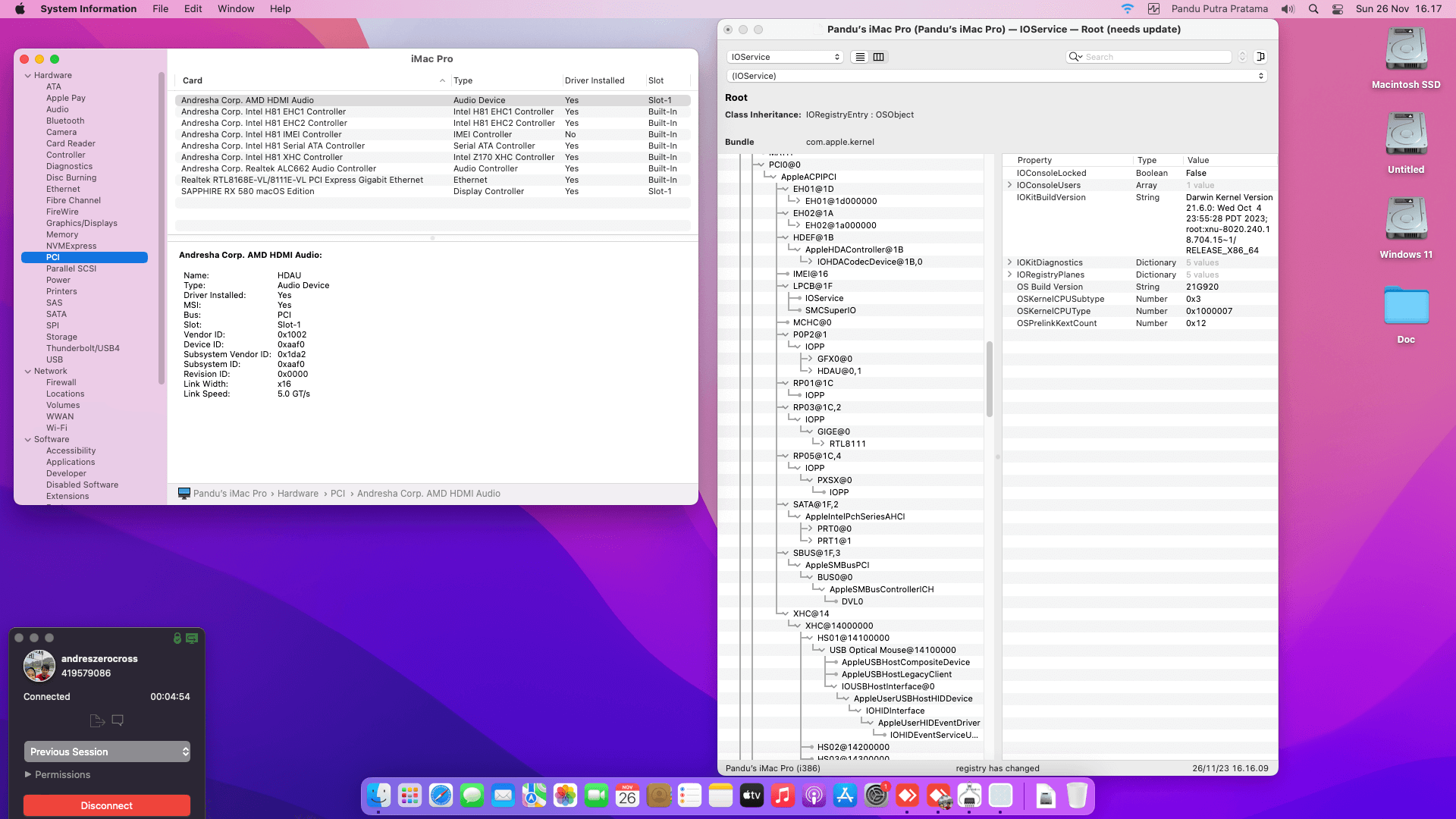The height and width of the screenshot is (819, 1456).
Task: Collapse the Network section in sidebar
Action: click(28, 372)
